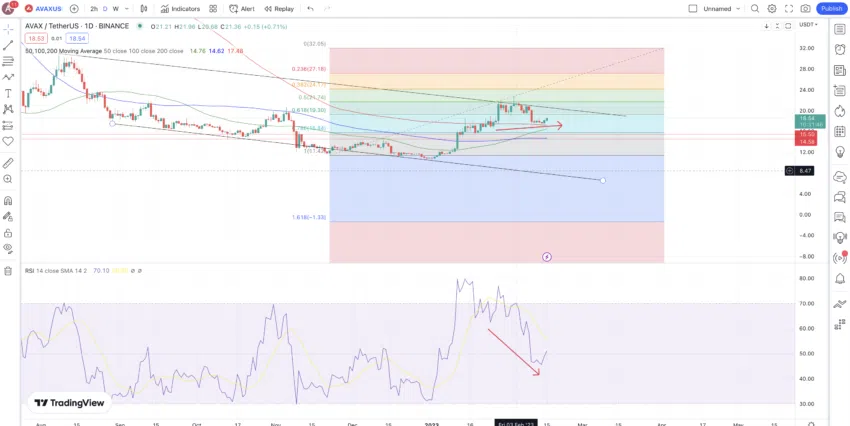Open the alerts clock icon in right sidebar
850x426 pixels.
pyautogui.click(x=840, y=49)
